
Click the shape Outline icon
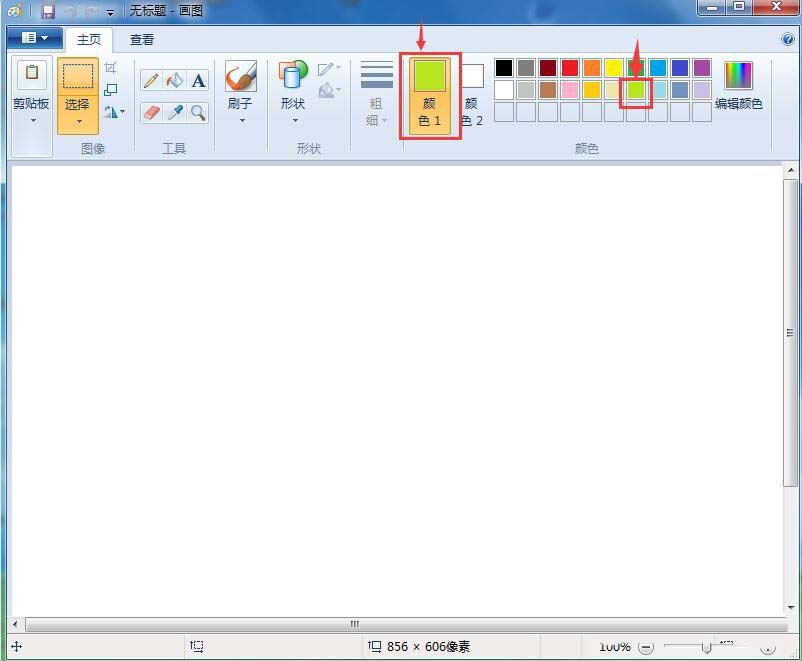pyautogui.click(x=326, y=69)
